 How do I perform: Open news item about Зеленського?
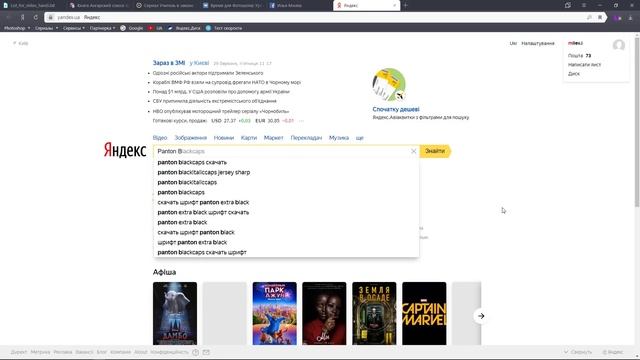click(x=208, y=73)
